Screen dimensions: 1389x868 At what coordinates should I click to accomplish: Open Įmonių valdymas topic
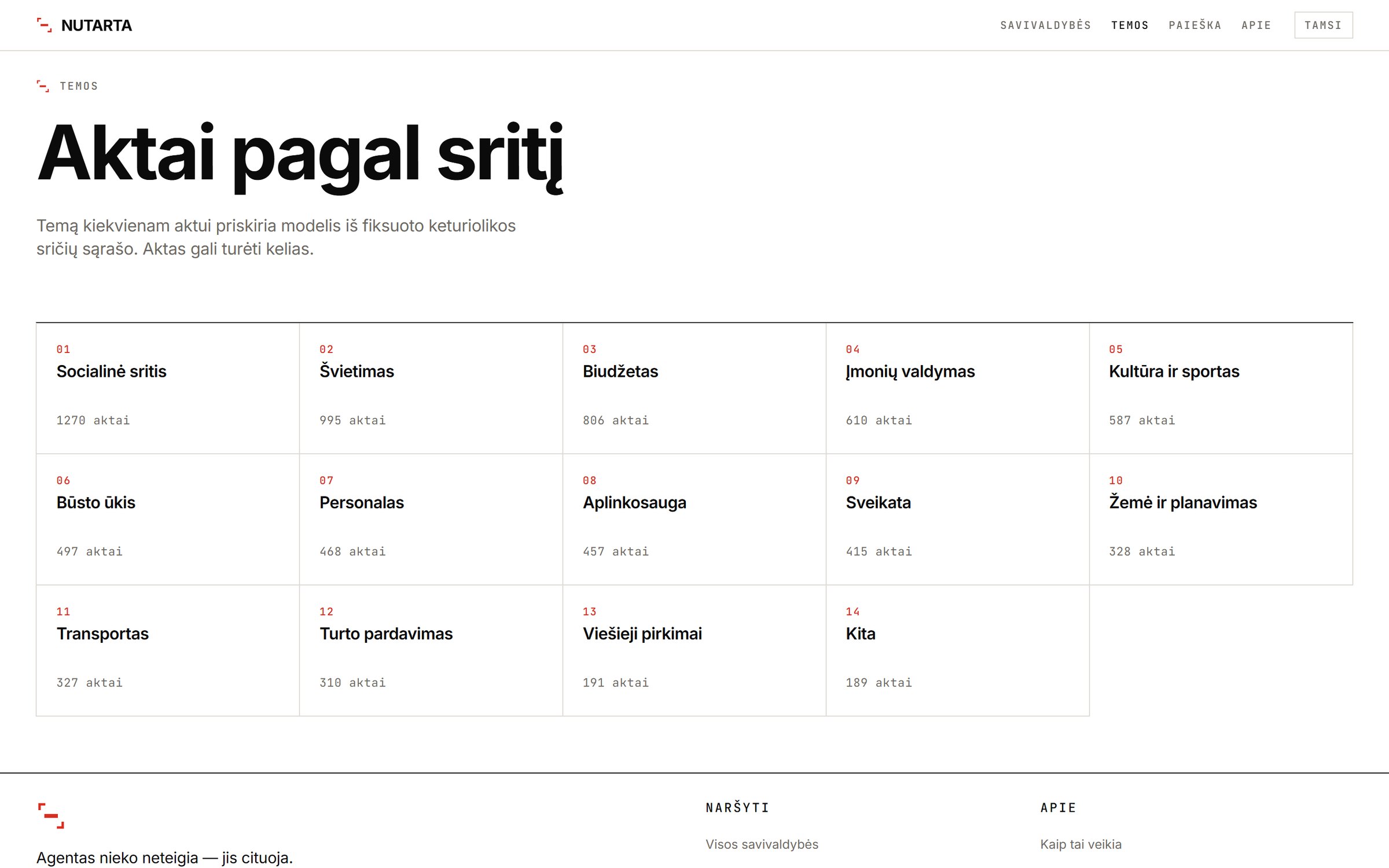coord(958,388)
